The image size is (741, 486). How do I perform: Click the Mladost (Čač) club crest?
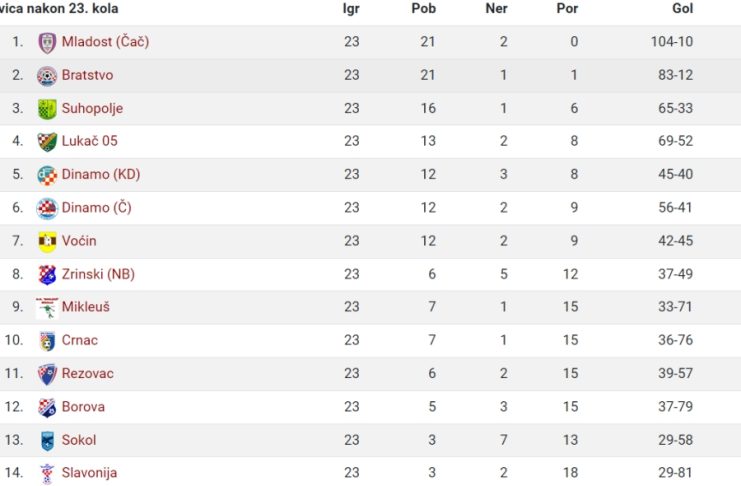47,43
